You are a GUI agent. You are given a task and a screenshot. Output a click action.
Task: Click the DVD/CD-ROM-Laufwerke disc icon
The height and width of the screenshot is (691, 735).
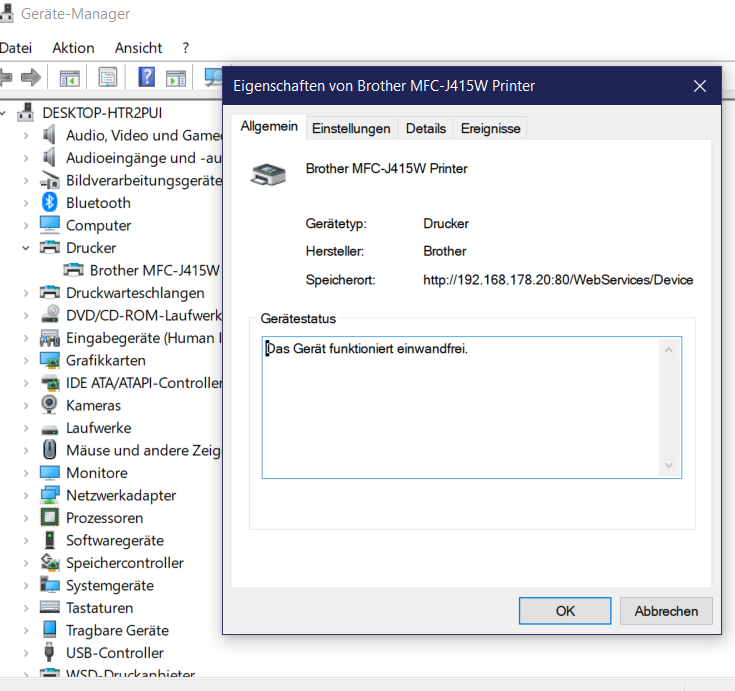(x=50, y=315)
